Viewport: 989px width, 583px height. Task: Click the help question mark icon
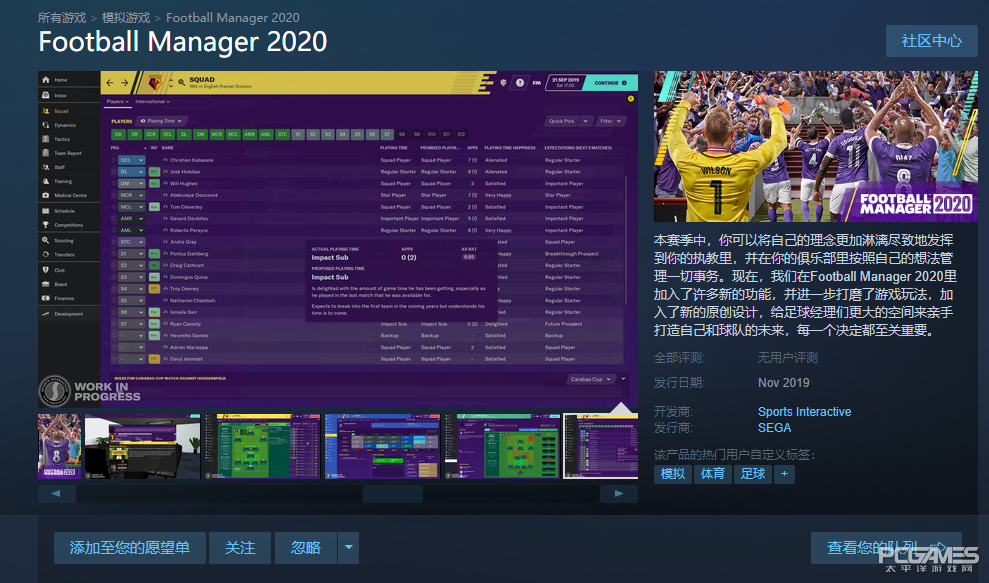pyautogui.click(x=520, y=83)
